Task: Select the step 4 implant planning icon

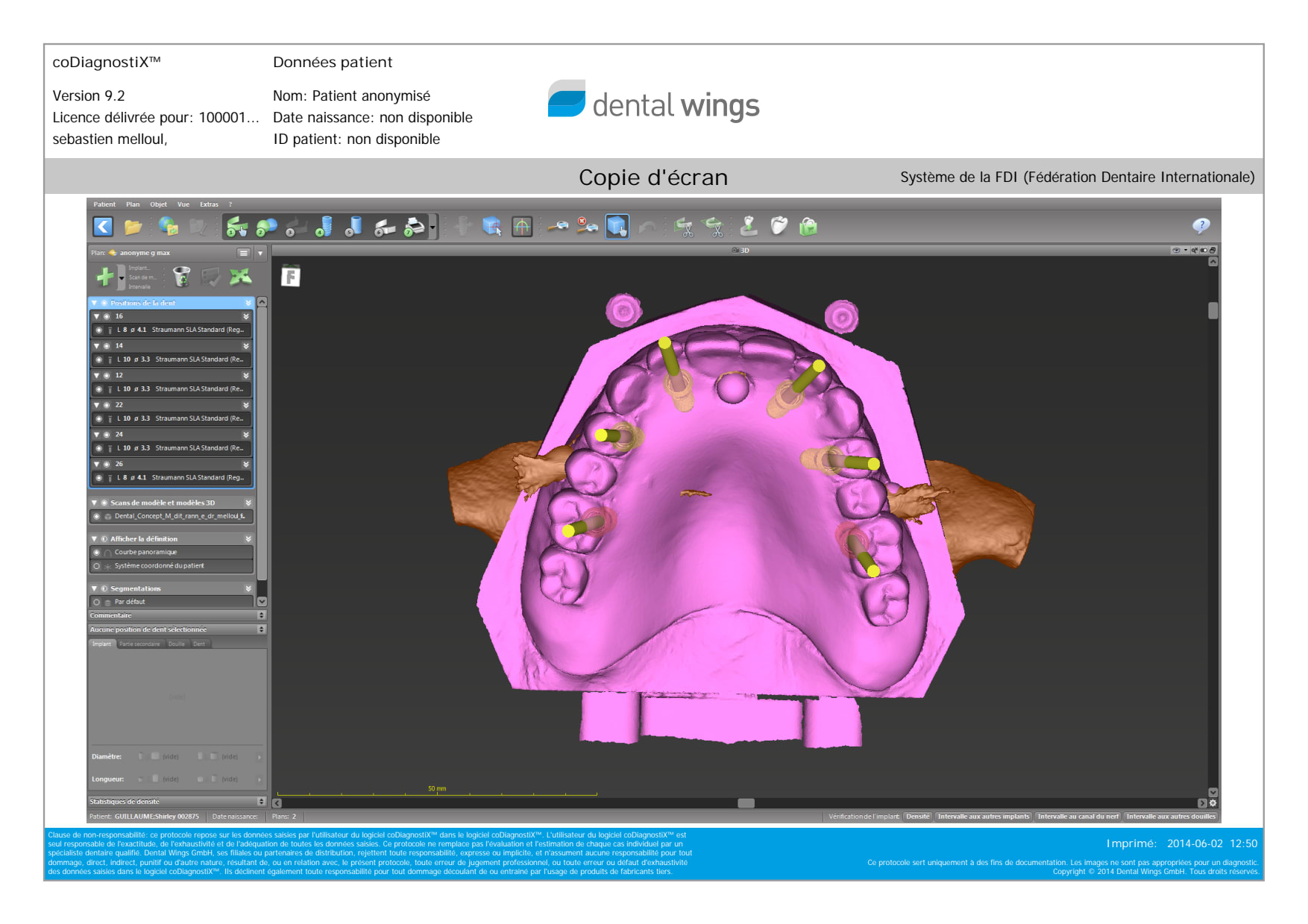Action: click(x=324, y=227)
